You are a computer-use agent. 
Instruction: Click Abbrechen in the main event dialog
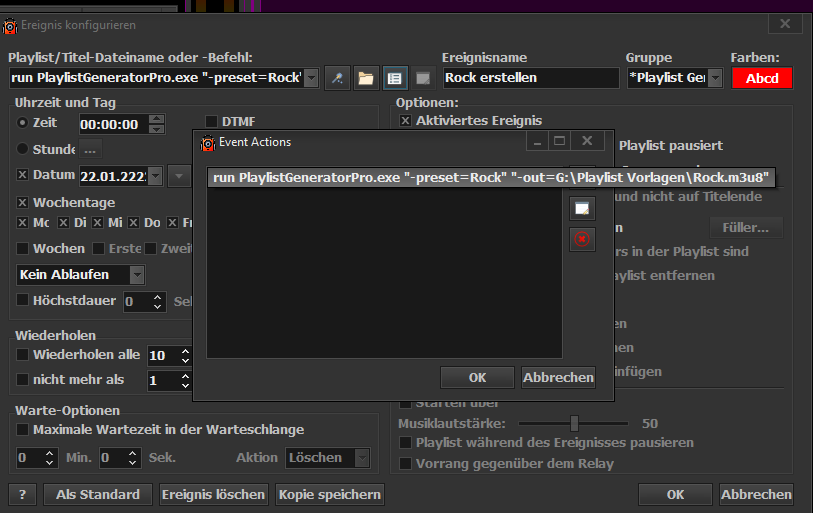[x=756, y=494]
